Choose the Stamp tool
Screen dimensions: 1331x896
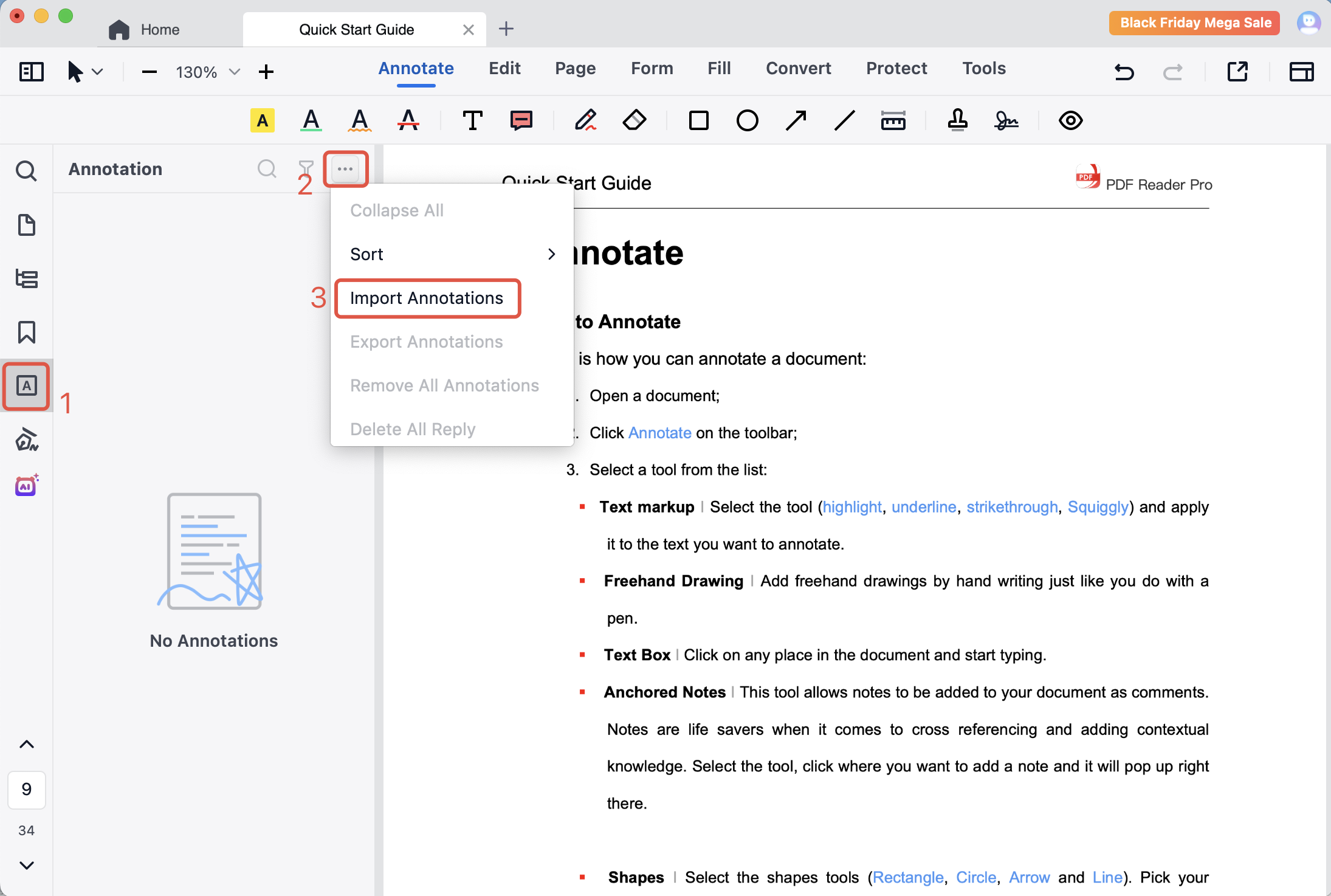coord(957,120)
